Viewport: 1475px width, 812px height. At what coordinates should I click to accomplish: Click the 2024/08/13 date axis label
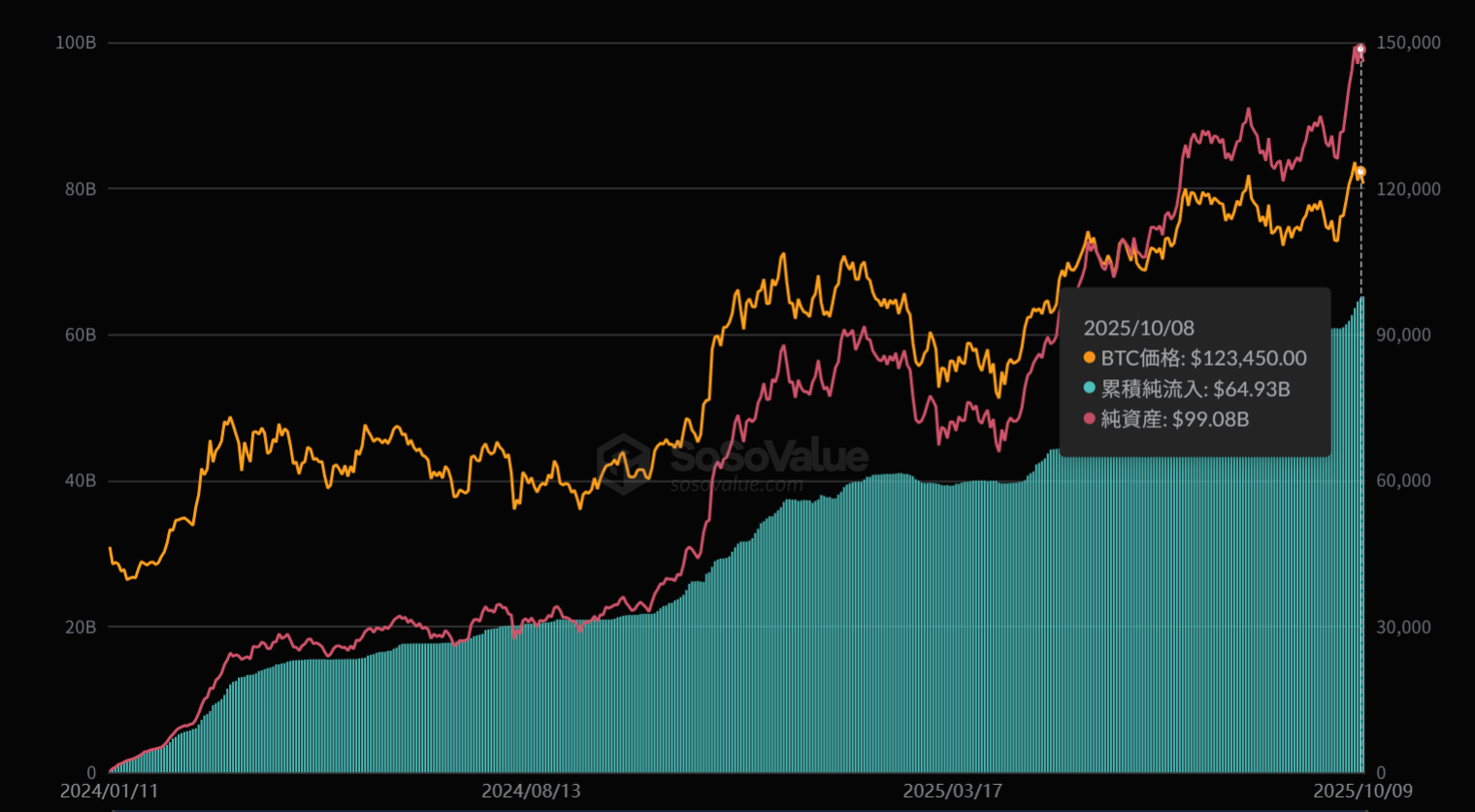531,791
